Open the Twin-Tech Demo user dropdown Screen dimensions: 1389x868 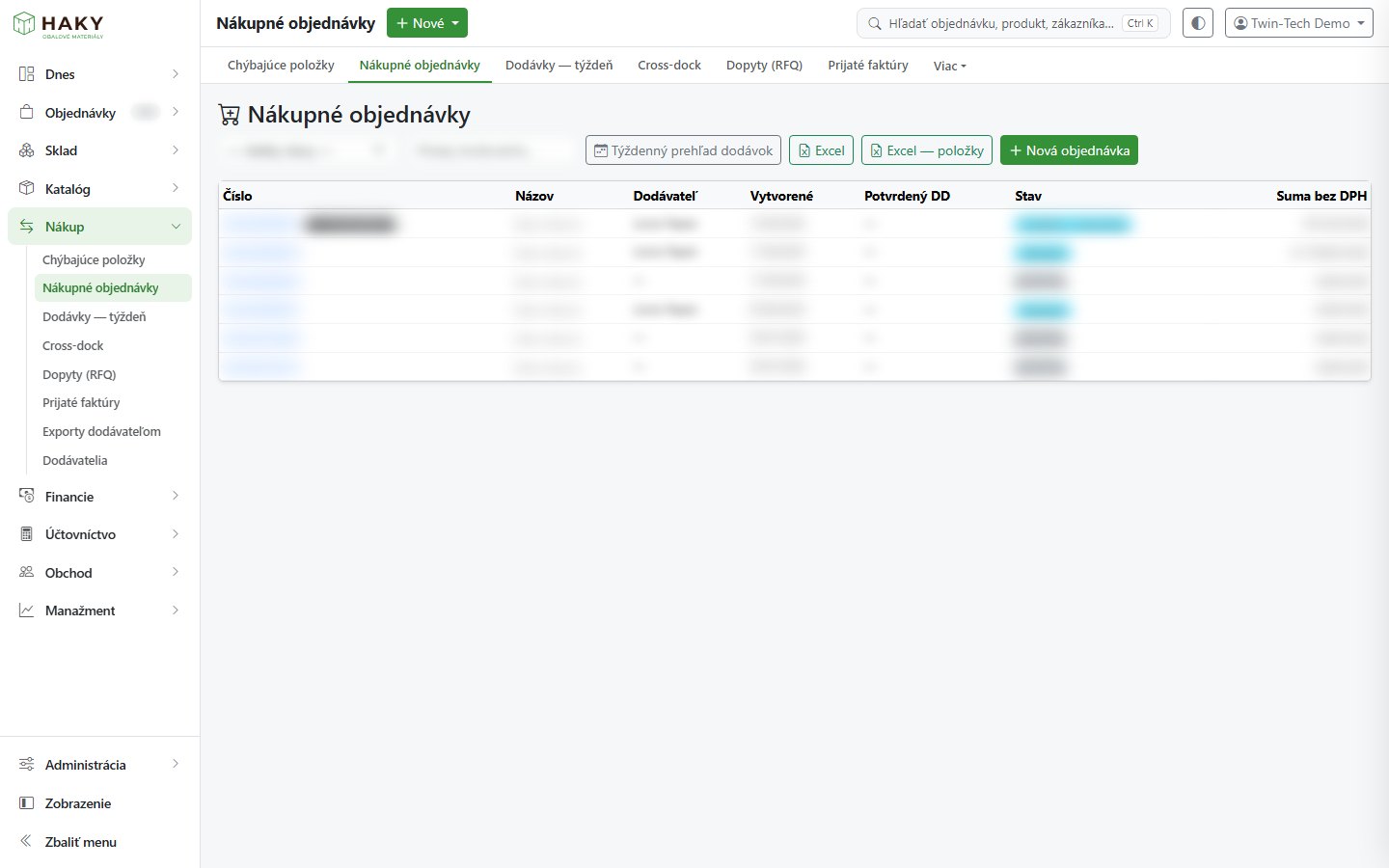click(1299, 23)
